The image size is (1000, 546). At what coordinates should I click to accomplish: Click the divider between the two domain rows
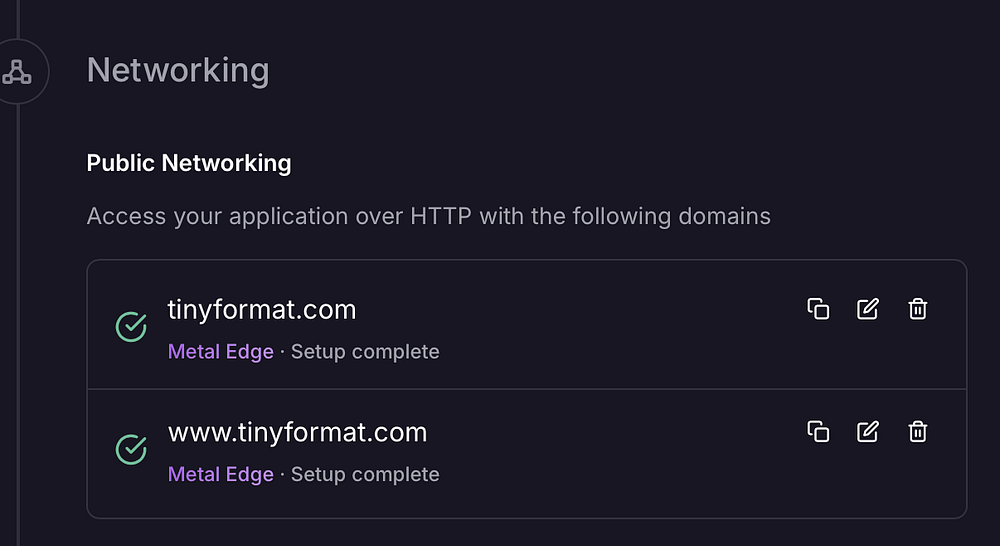point(527,388)
